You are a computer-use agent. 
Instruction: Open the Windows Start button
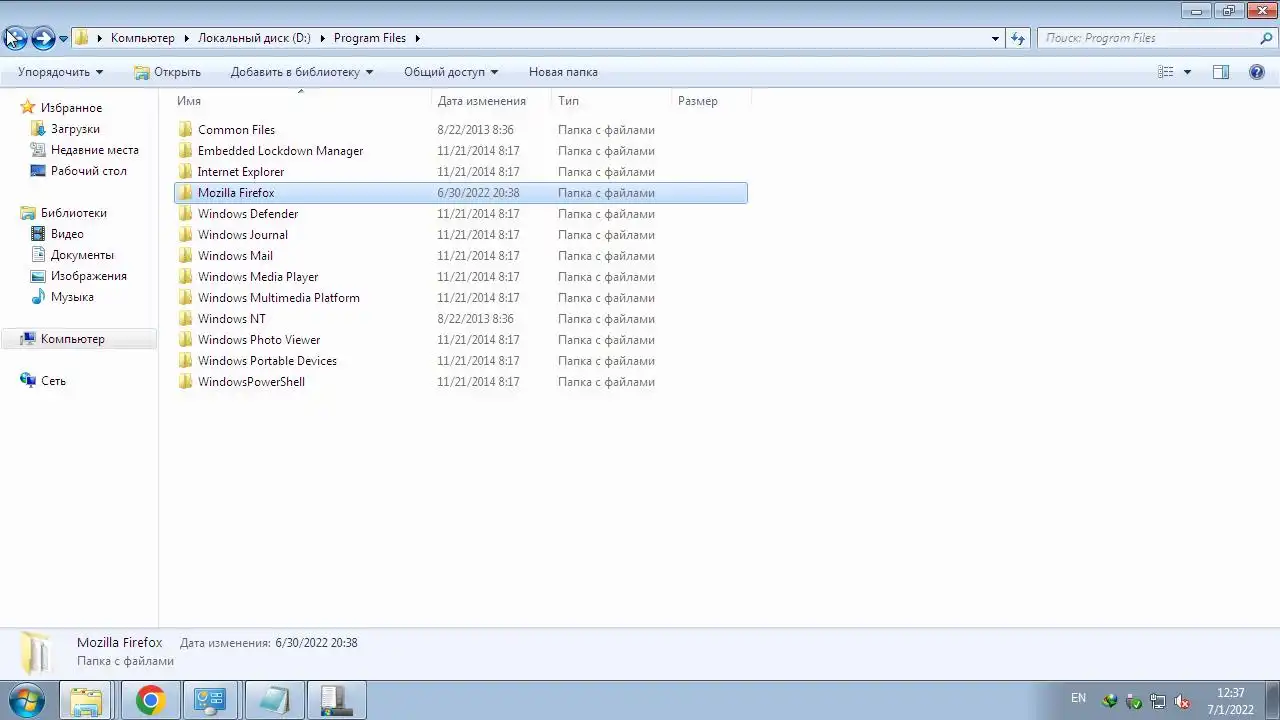click(x=26, y=700)
